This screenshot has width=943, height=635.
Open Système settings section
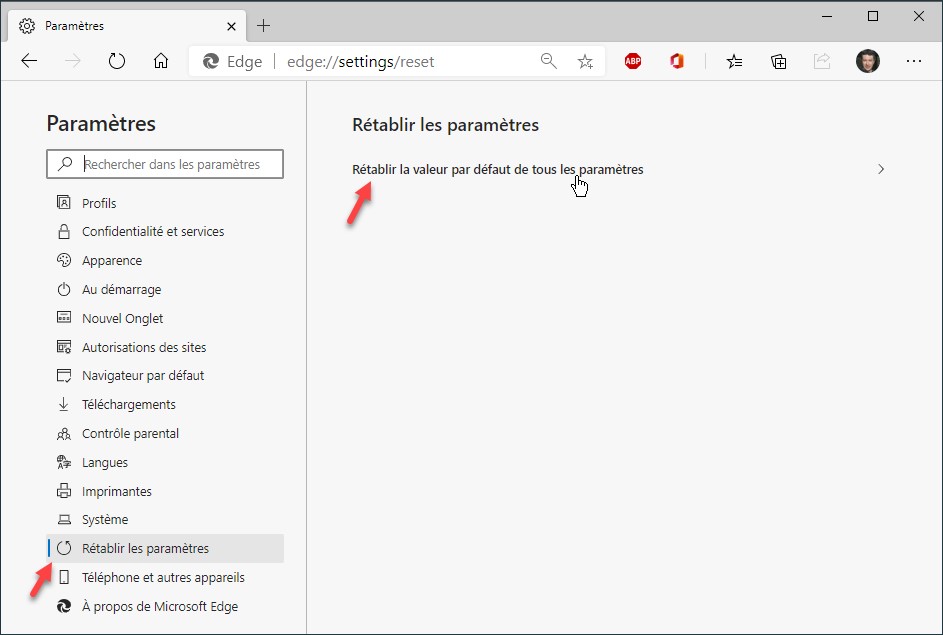(x=165, y=519)
